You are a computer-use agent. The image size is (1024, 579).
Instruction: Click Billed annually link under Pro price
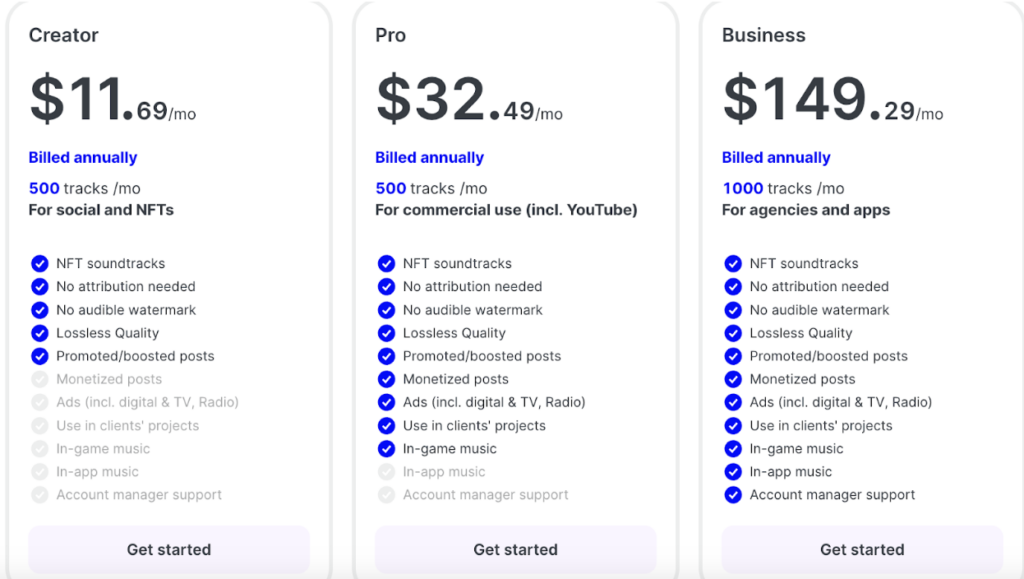click(430, 157)
